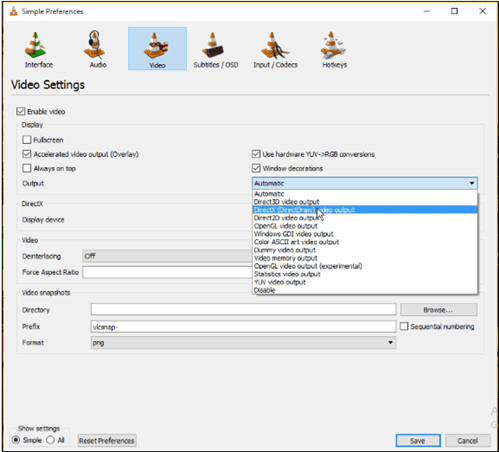
Task: Open the Deinterlacing Off dropdown
Action: click(x=168, y=256)
